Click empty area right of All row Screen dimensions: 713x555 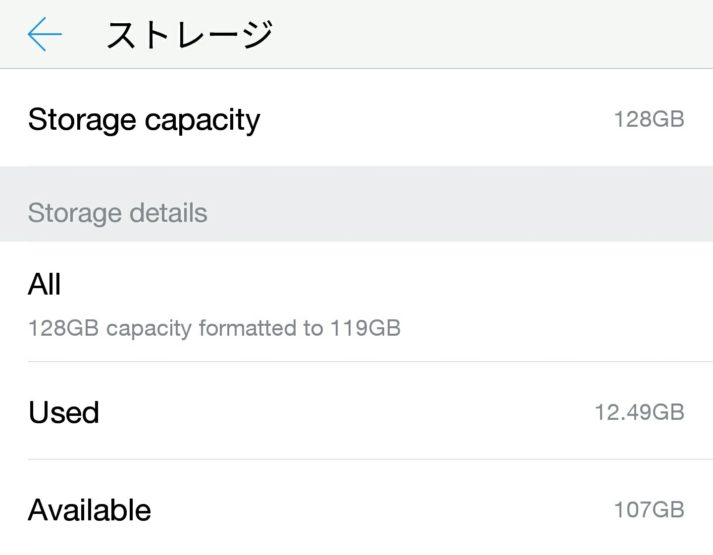(x=560, y=300)
